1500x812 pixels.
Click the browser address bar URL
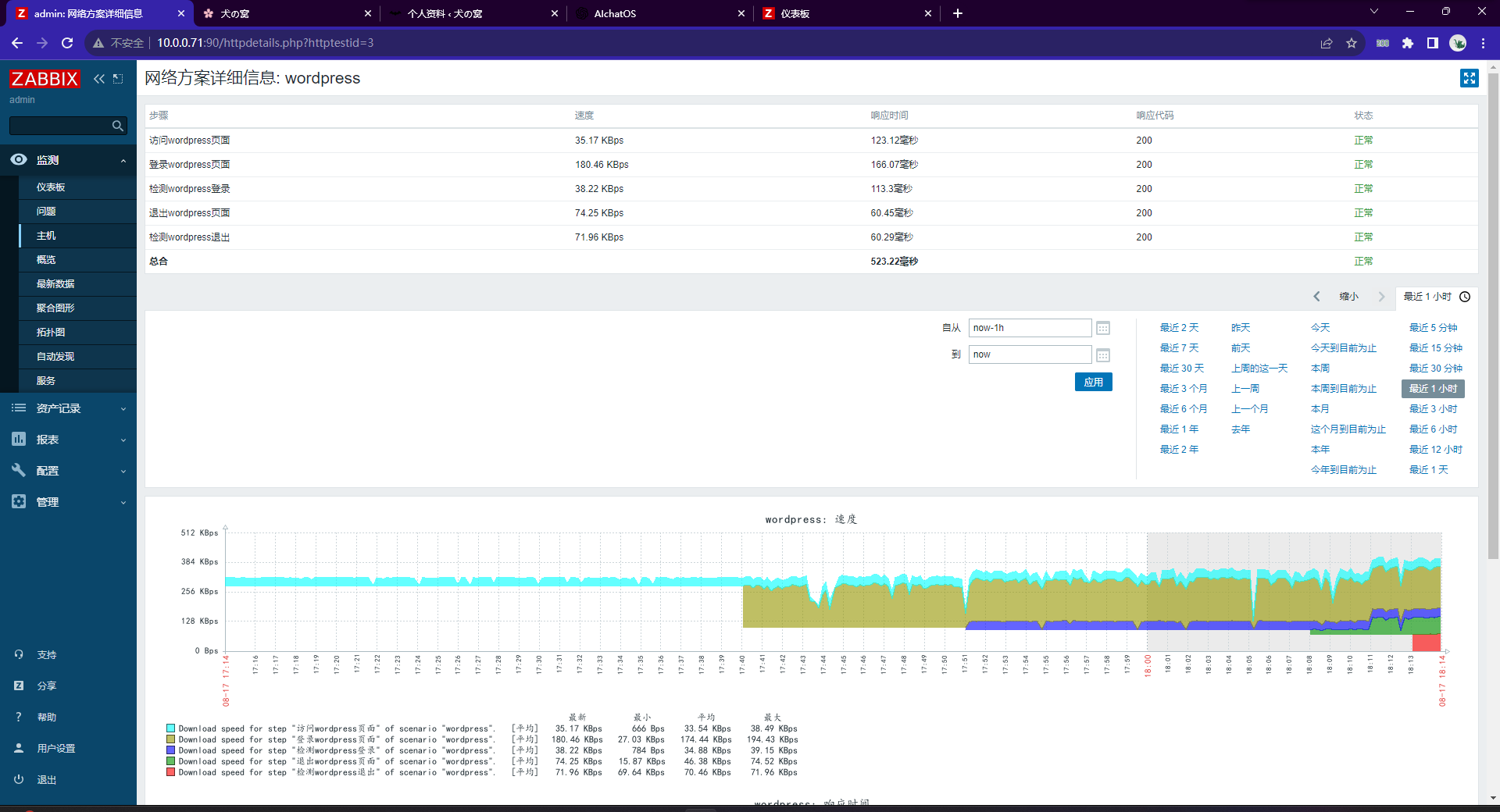coord(266,43)
